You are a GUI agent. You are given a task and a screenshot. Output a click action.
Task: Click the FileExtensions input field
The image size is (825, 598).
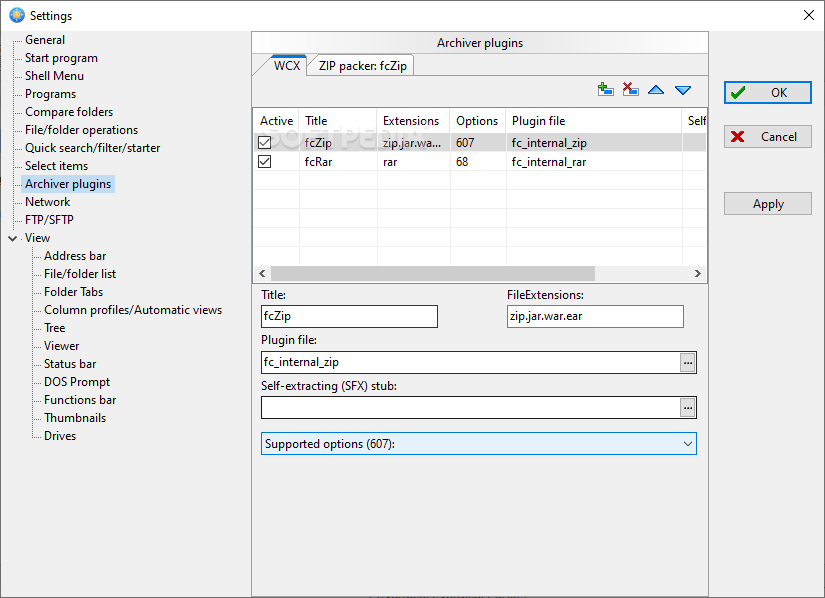click(595, 317)
